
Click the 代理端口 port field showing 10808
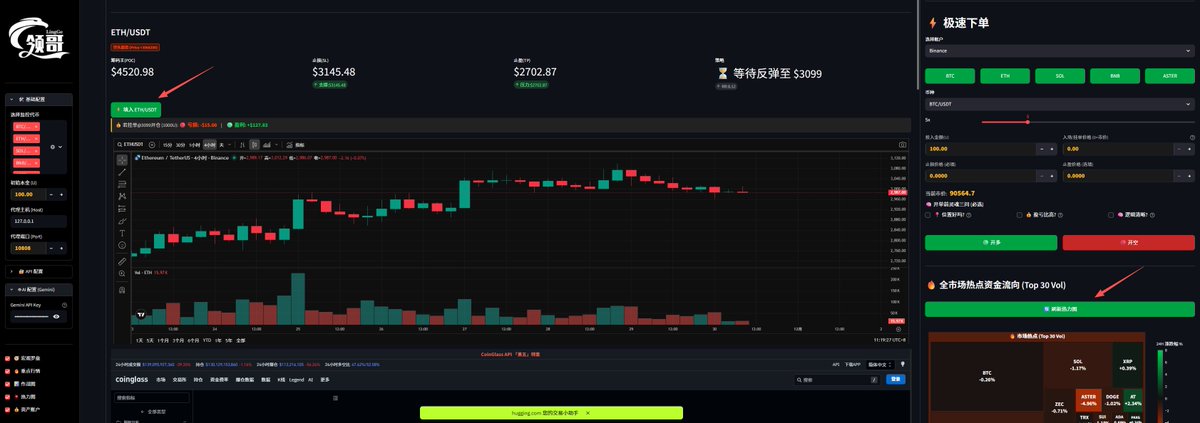26,247
